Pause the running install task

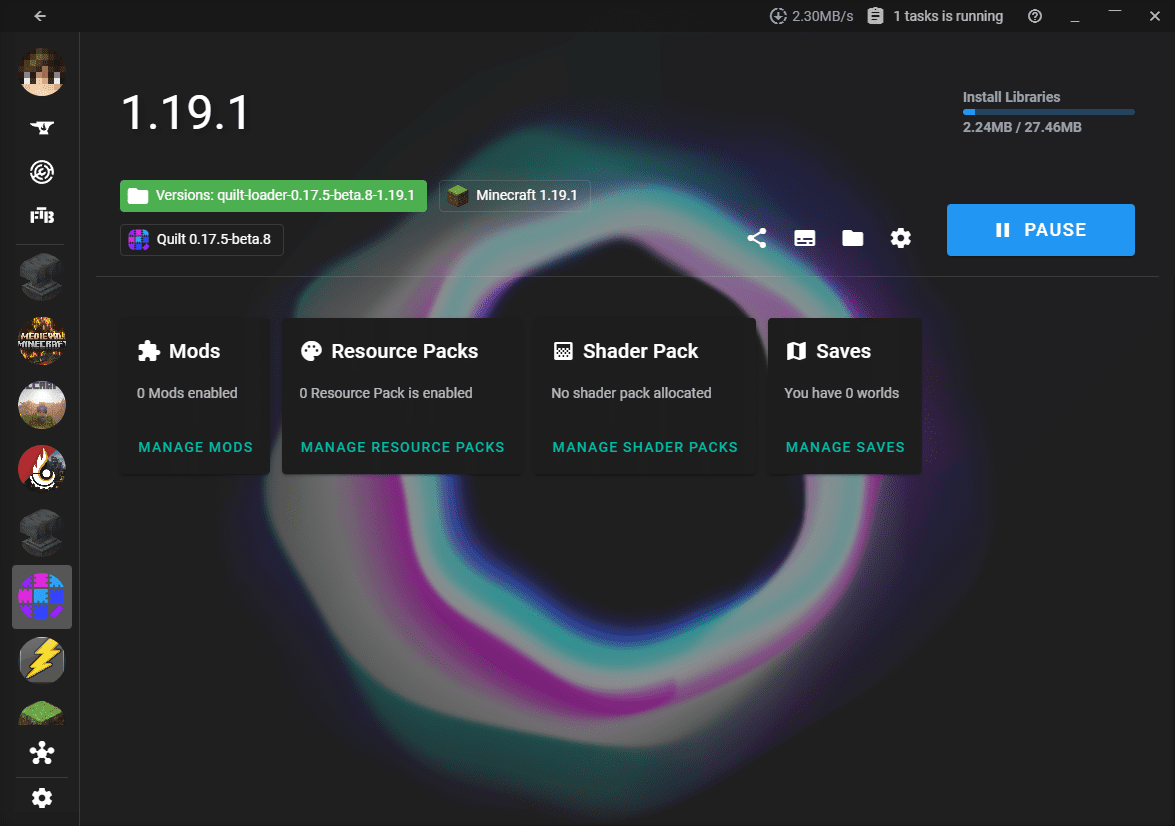[1041, 230]
